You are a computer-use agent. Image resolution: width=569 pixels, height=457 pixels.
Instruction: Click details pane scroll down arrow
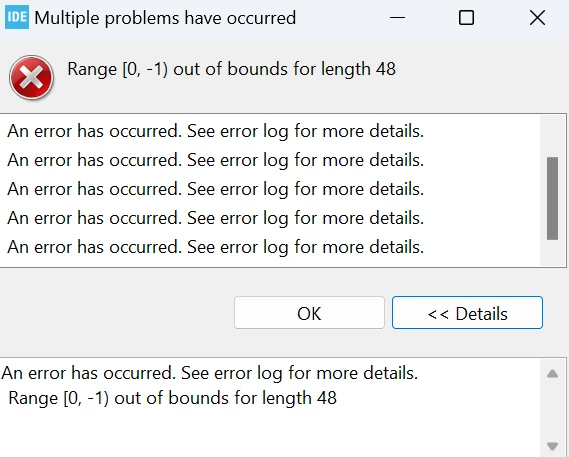click(552, 446)
